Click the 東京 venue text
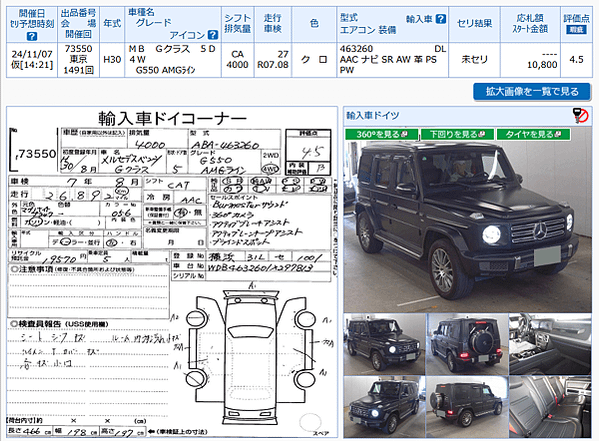Viewport: 599px width, 441px height. pos(78,60)
